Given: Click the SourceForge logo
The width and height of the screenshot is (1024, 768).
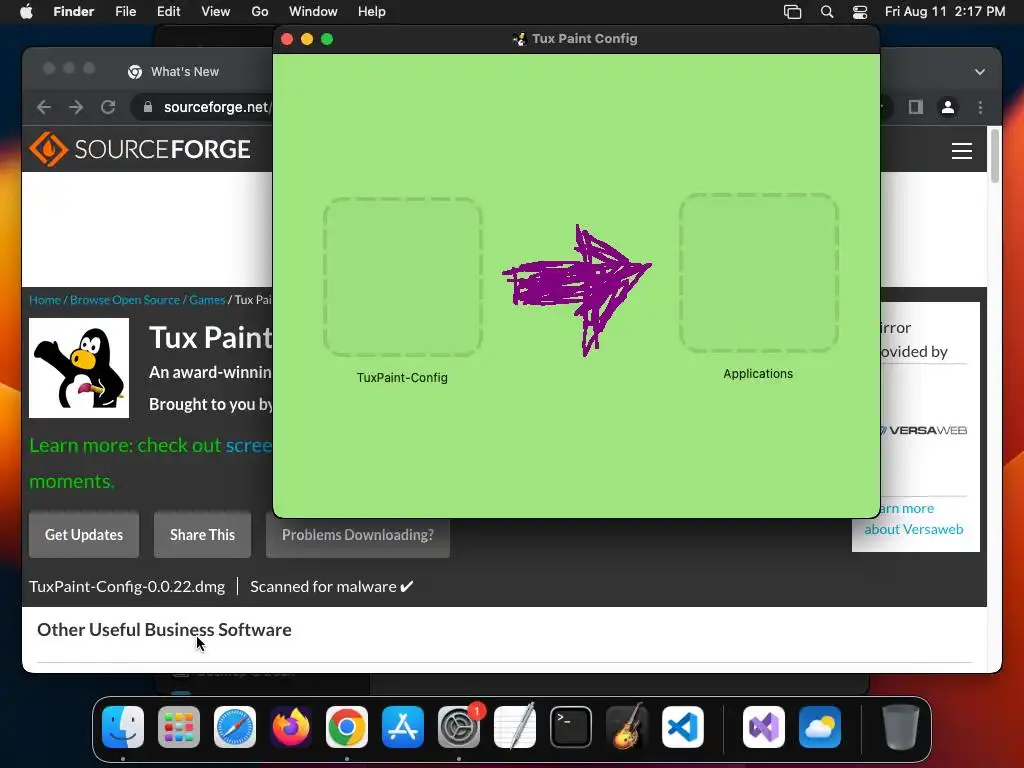Looking at the screenshot, I should (140, 149).
